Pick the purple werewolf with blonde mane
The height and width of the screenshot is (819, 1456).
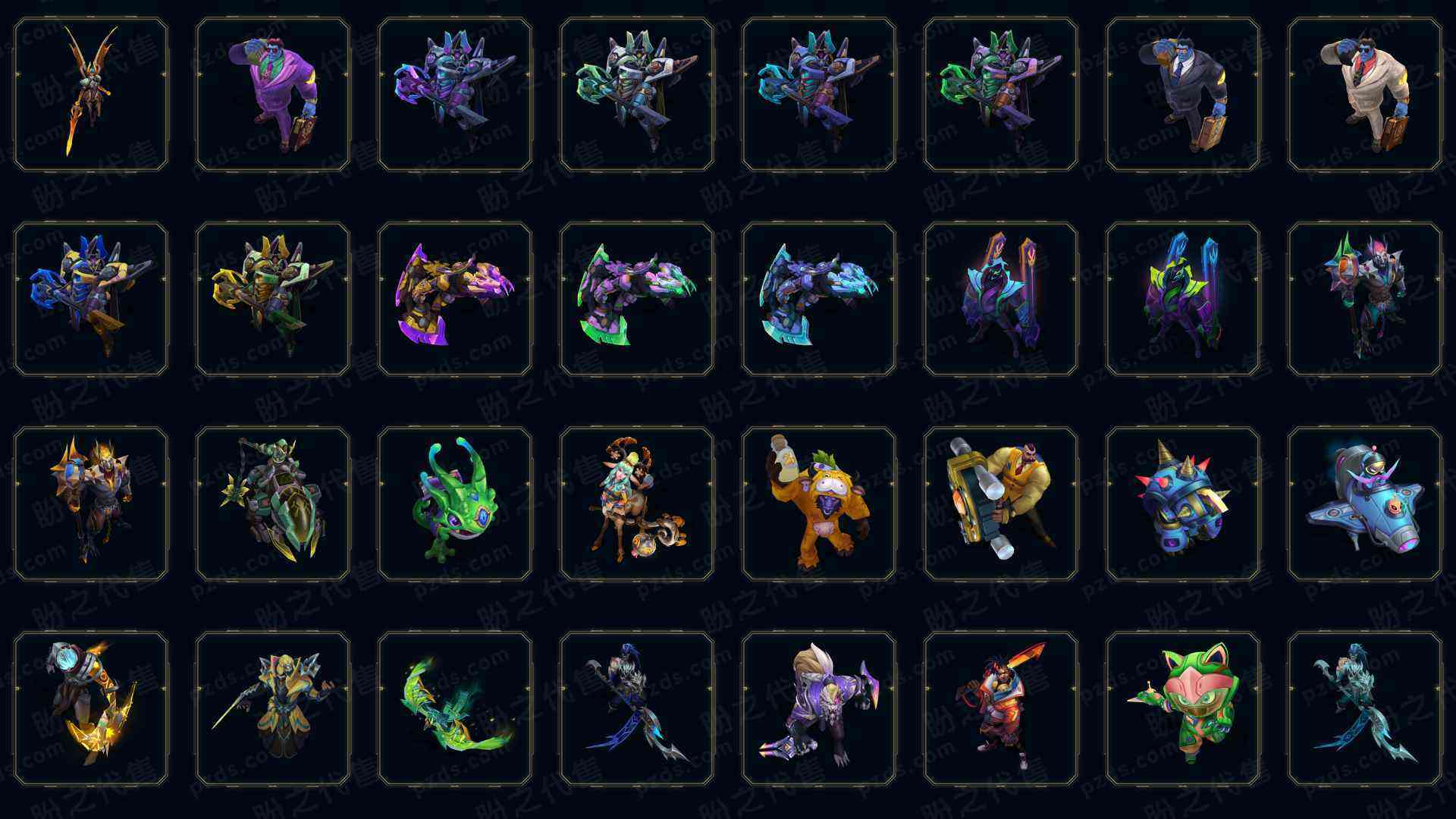point(819,708)
